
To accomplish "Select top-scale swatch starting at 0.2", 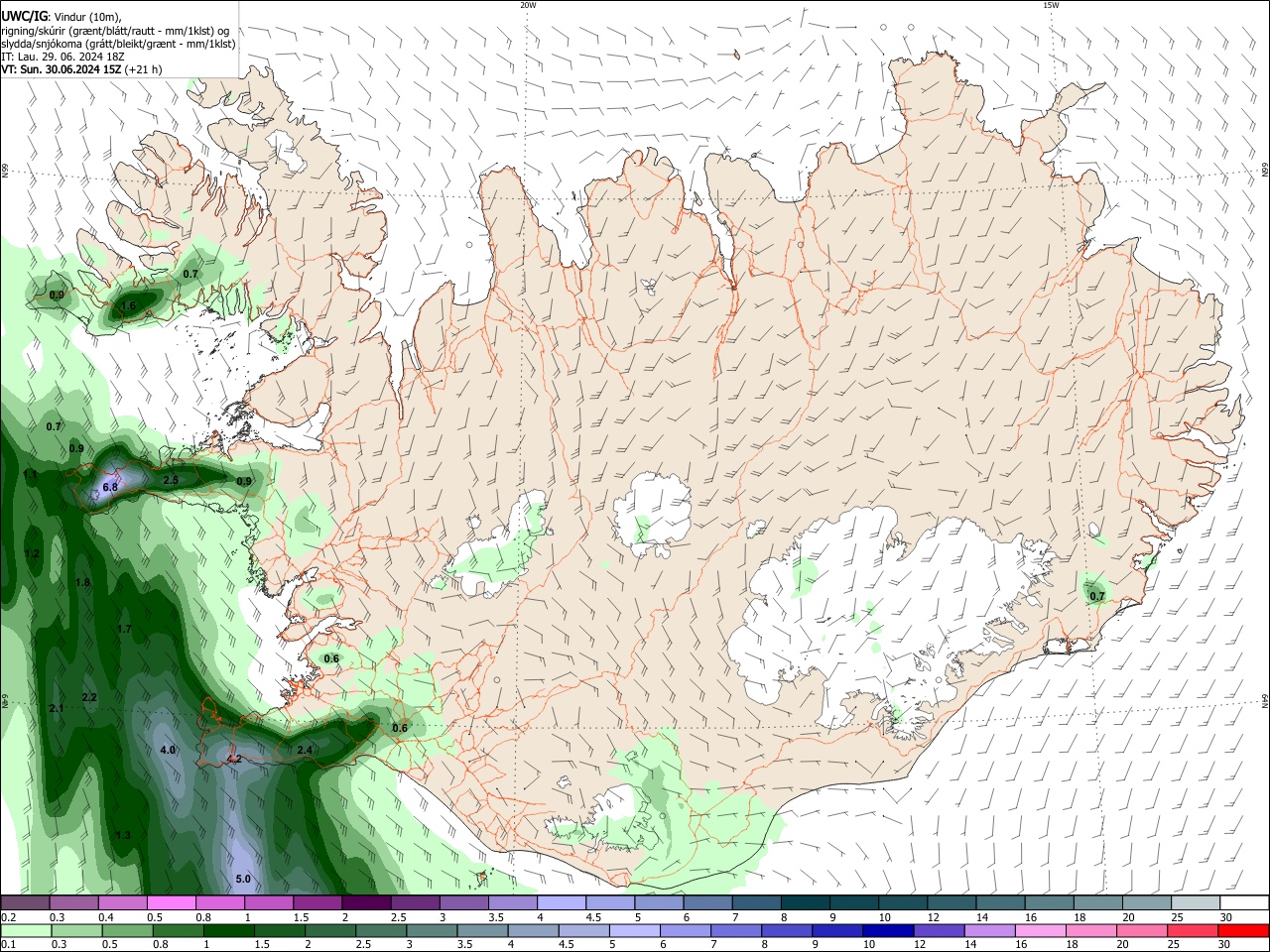I will tap(25, 902).
